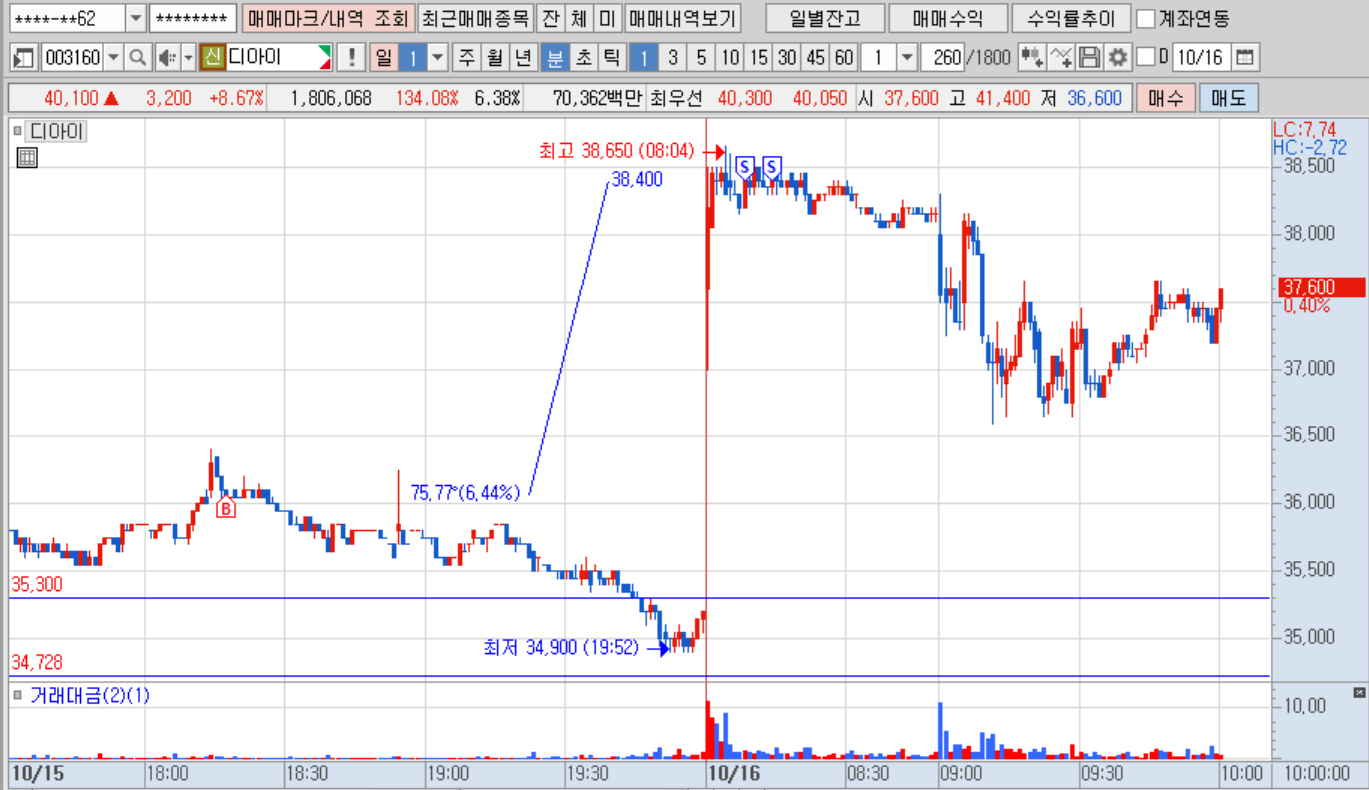
Task: Select the 미 tab
Action: [607, 18]
